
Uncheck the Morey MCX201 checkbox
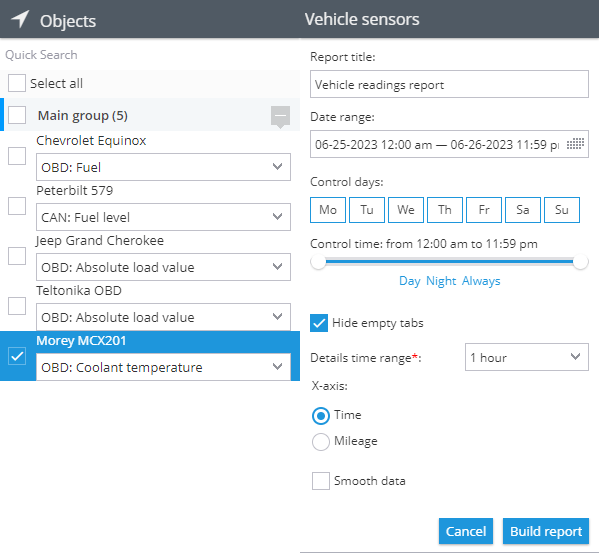tap(17, 356)
